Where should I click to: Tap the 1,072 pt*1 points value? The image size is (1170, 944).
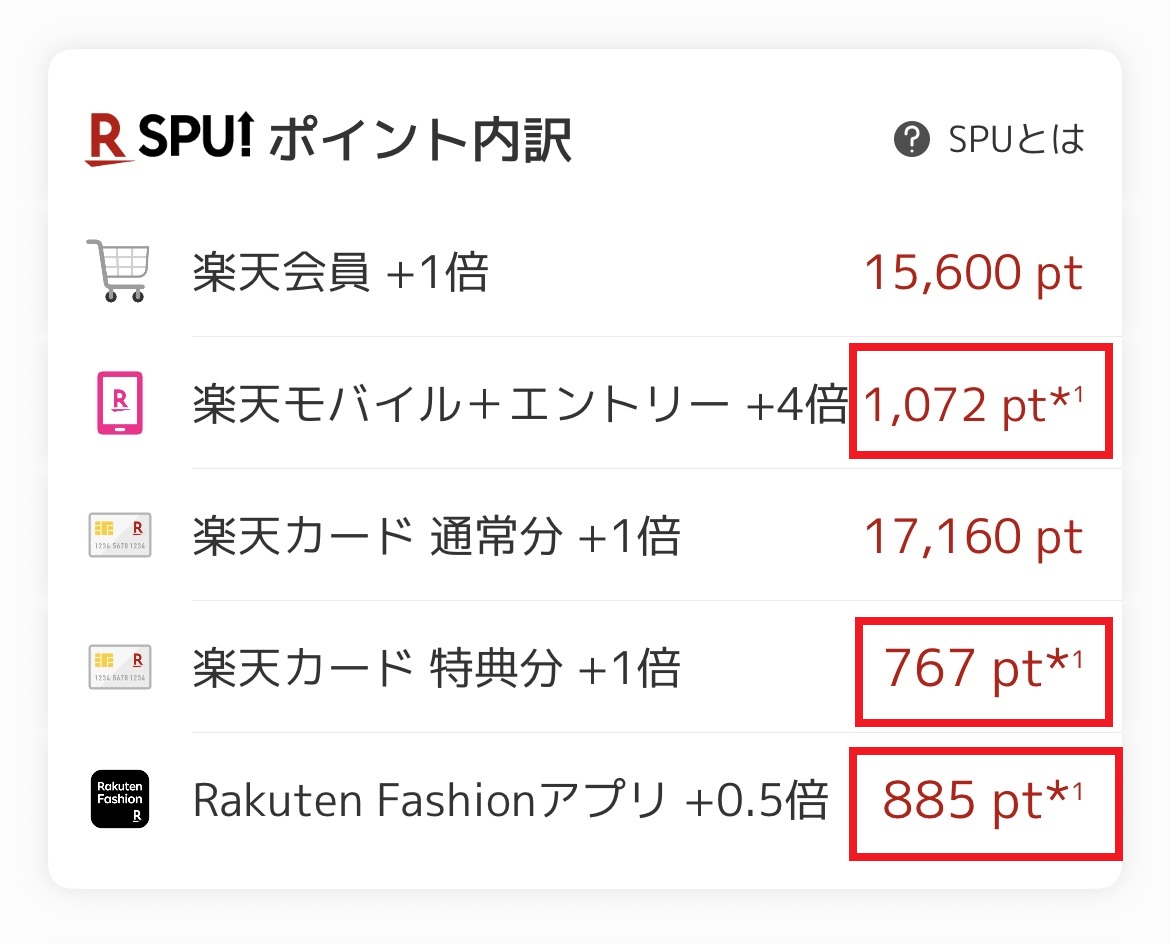(x=973, y=404)
